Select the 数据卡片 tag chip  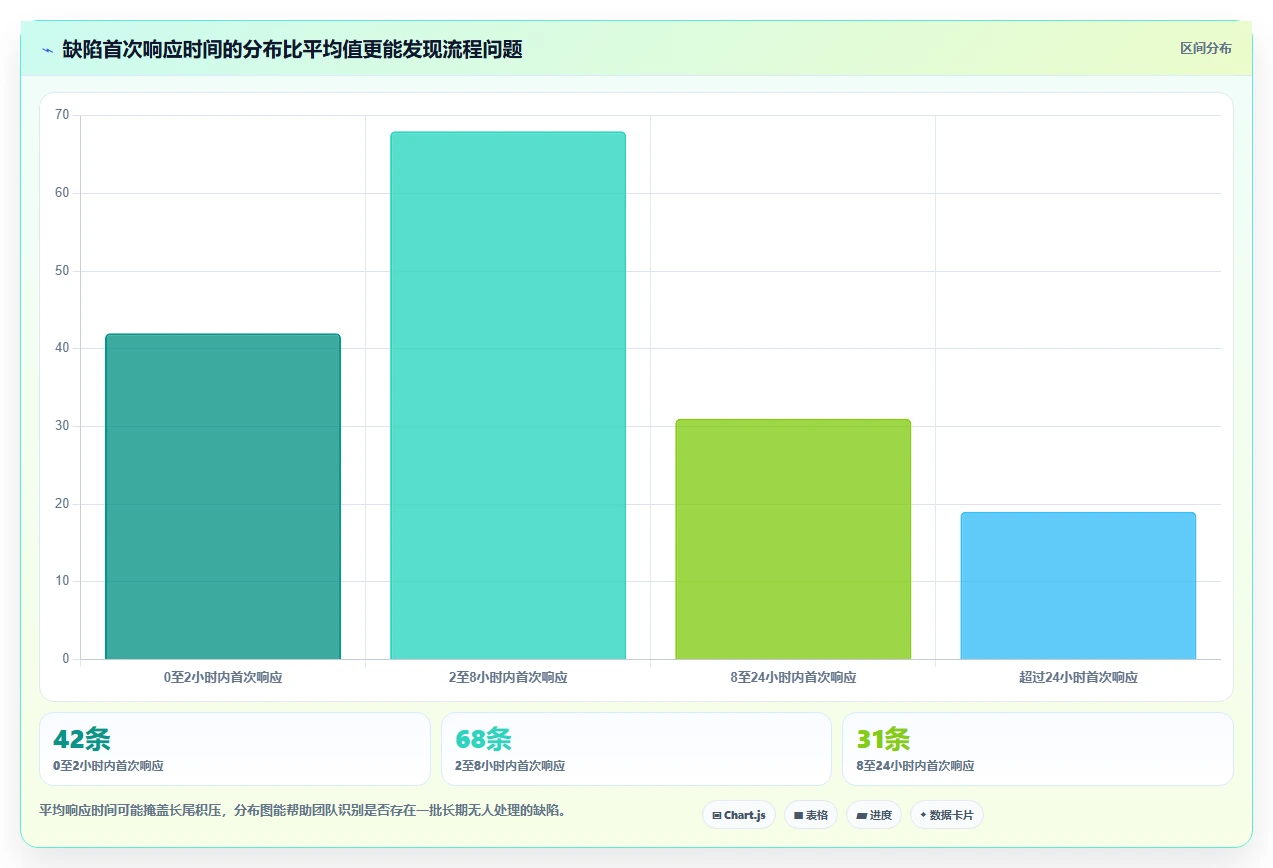(946, 815)
